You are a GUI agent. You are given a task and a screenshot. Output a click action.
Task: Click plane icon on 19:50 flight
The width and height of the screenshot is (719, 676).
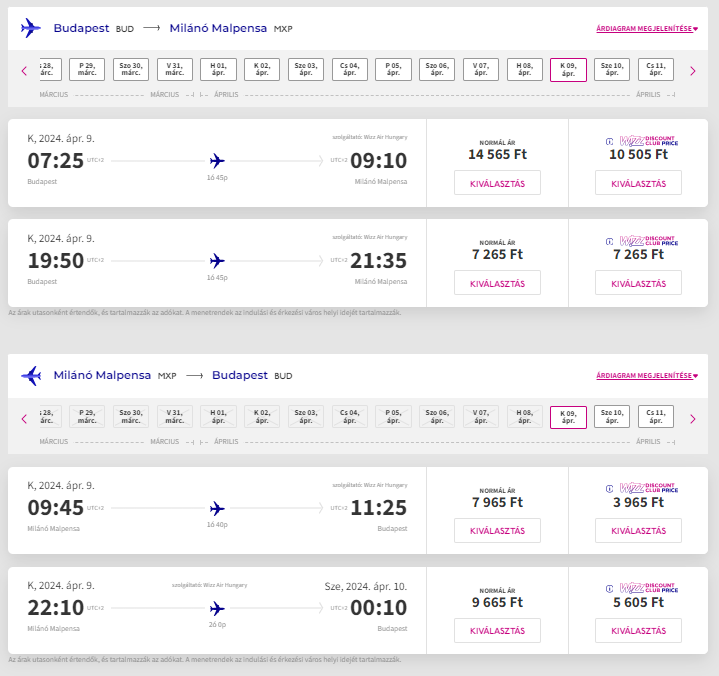pyautogui.click(x=217, y=260)
